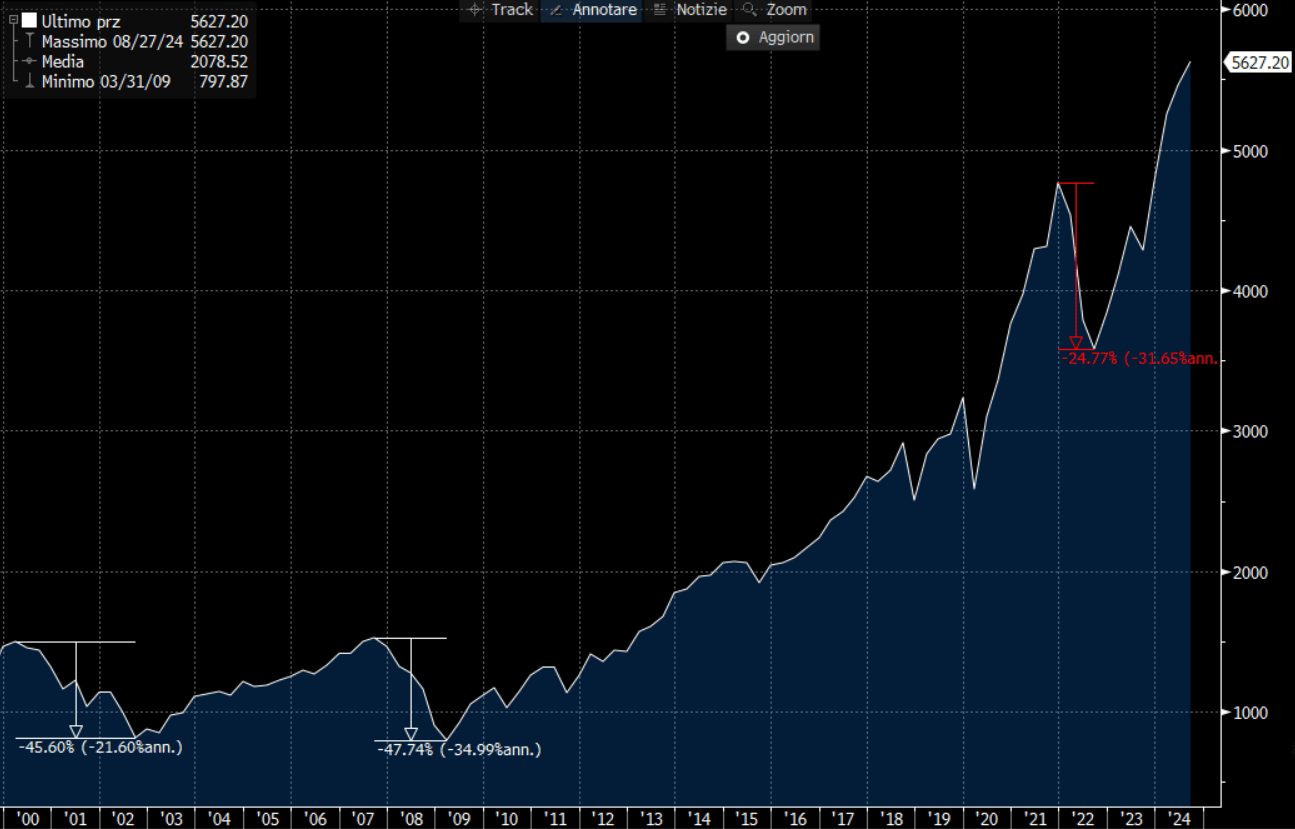This screenshot has height=829, width=1295.
Task: Click the Media average marker icon in legend
Action: pyautogui.click(x=29, y=62)
